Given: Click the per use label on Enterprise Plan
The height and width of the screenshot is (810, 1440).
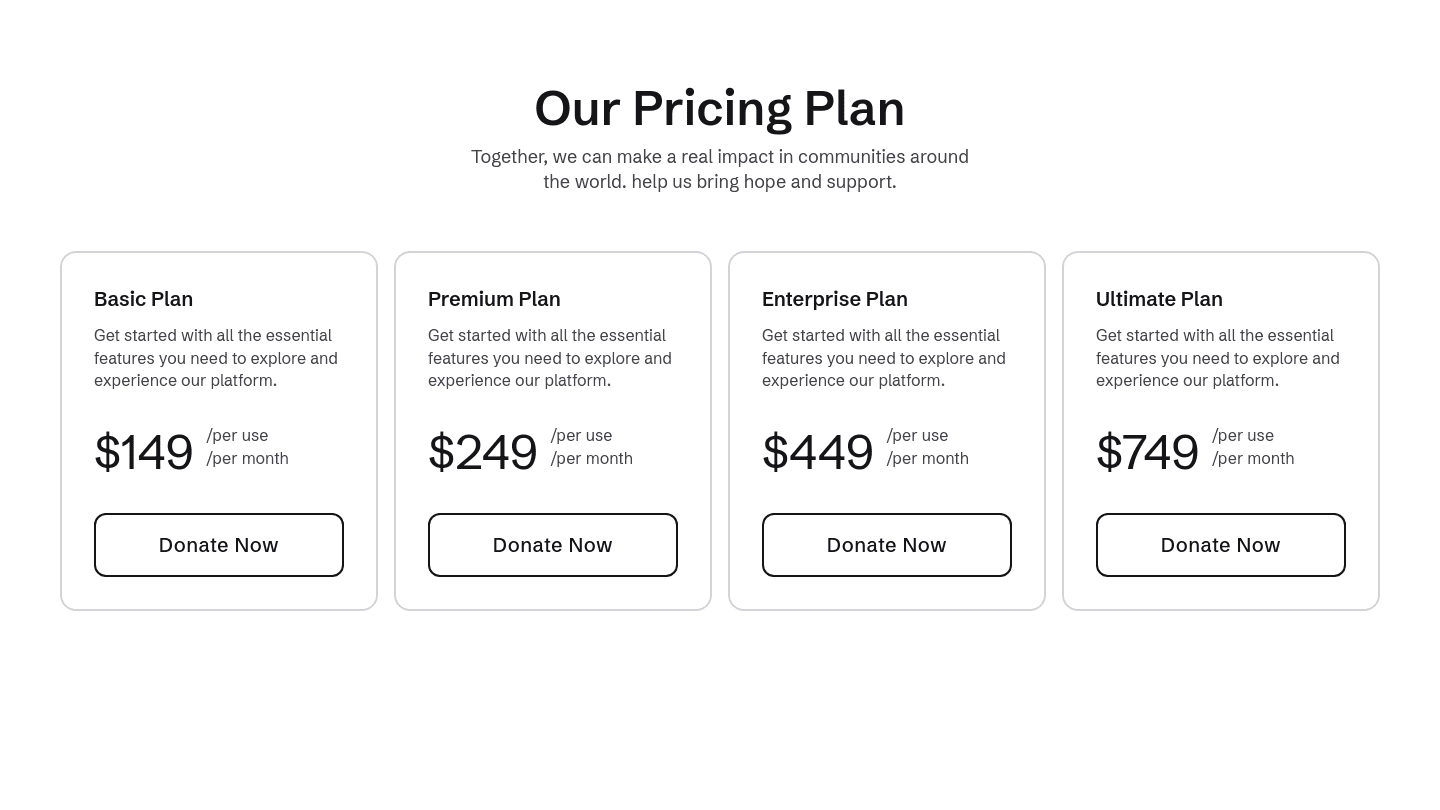Looking at the screenshot, I should coord(917,435).
